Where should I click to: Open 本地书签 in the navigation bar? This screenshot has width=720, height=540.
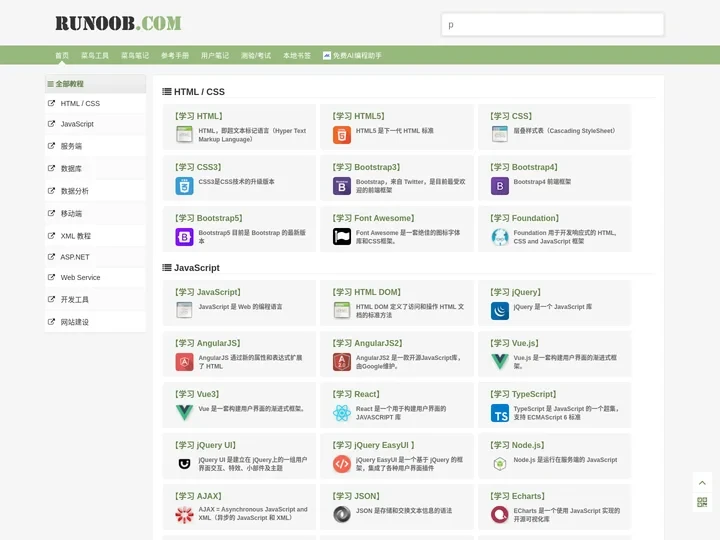[x=297, y=56]
